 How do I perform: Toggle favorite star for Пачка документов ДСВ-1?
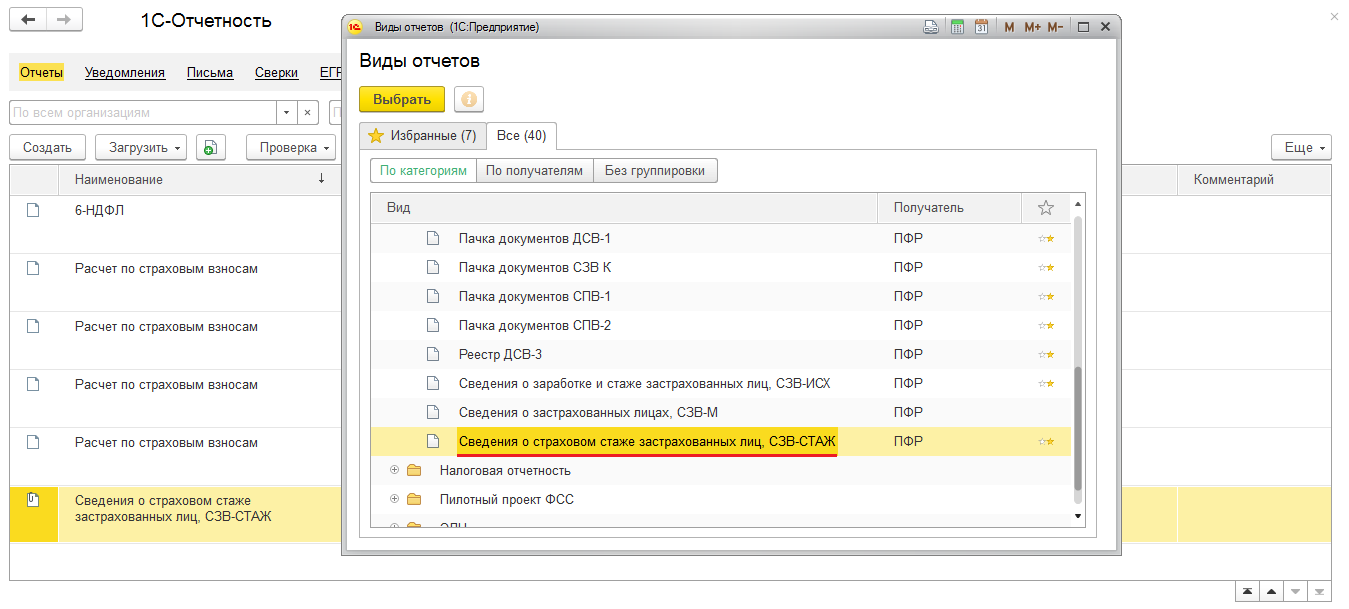[1046, 238]
